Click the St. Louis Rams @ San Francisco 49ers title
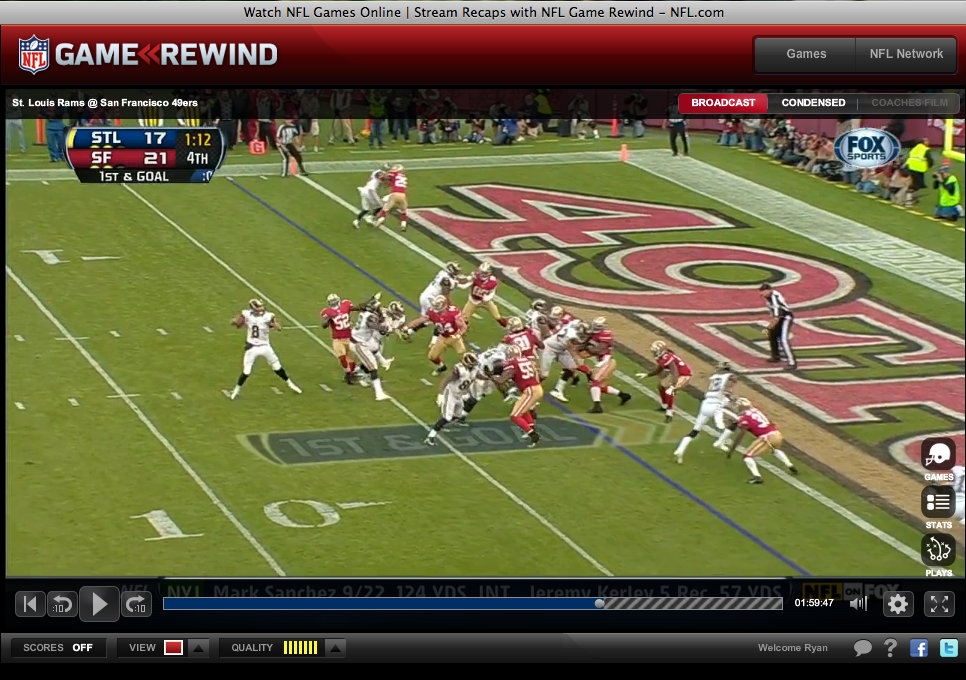 tap(105, 103)
